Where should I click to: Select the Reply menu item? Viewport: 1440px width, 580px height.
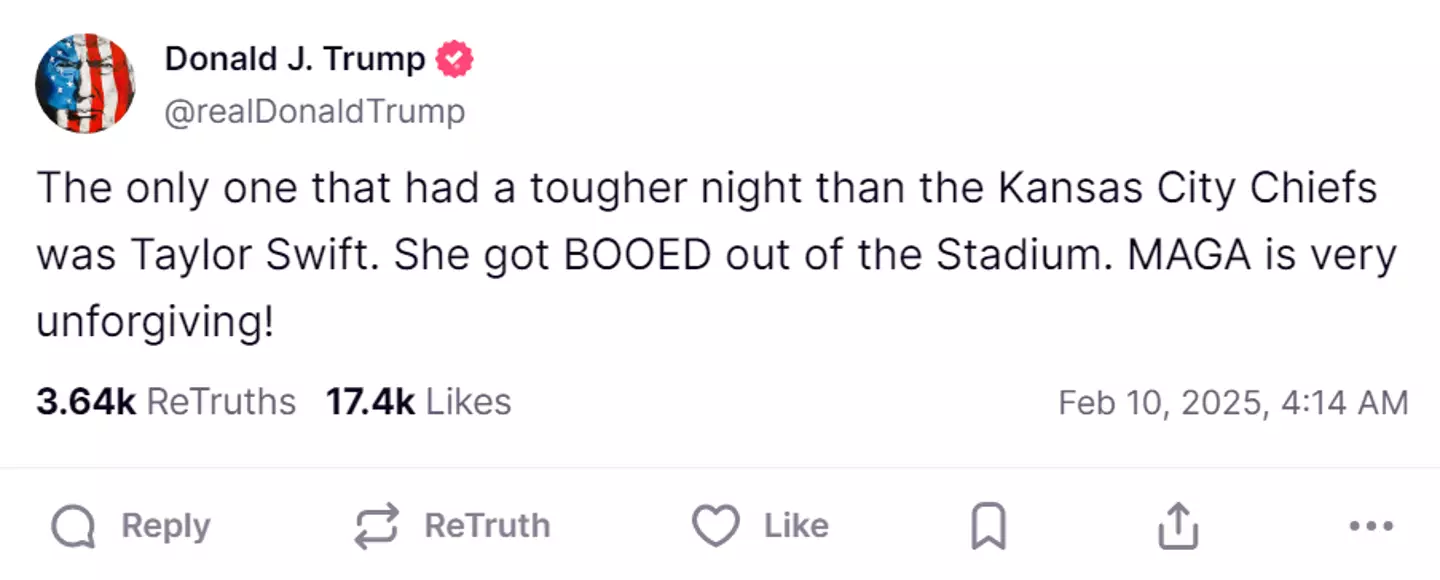130,524
